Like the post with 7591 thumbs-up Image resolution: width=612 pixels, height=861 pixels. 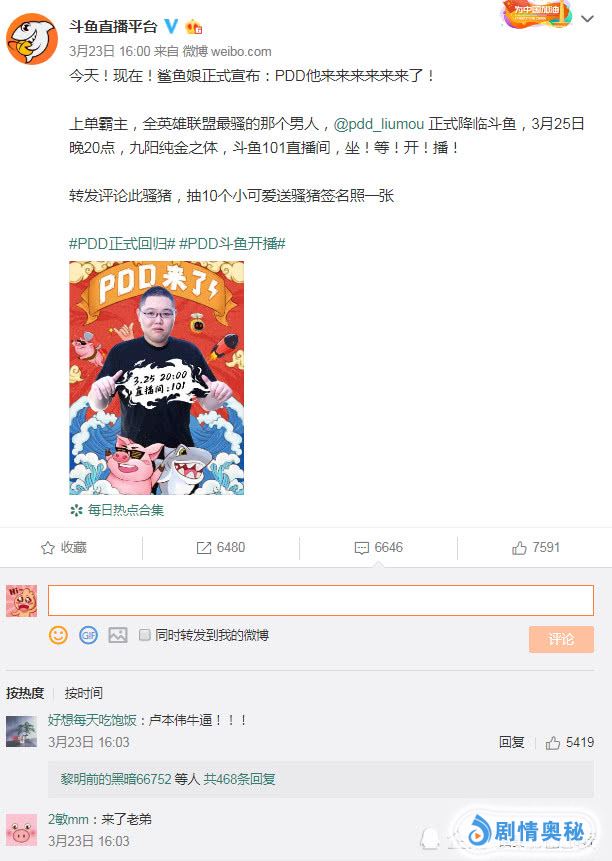[x=536, y=547]
